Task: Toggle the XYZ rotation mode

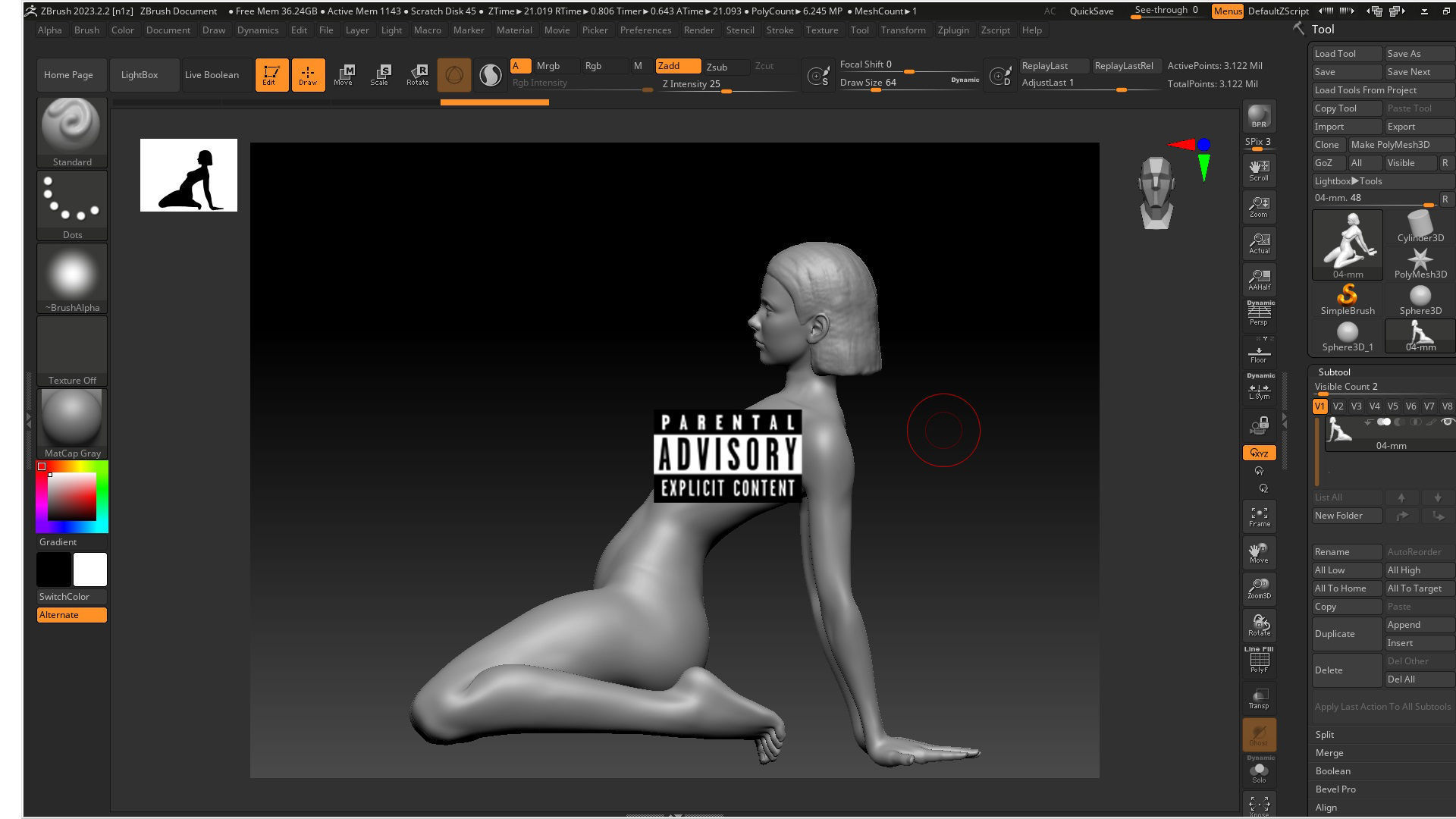Action: tap(1259, 453)
